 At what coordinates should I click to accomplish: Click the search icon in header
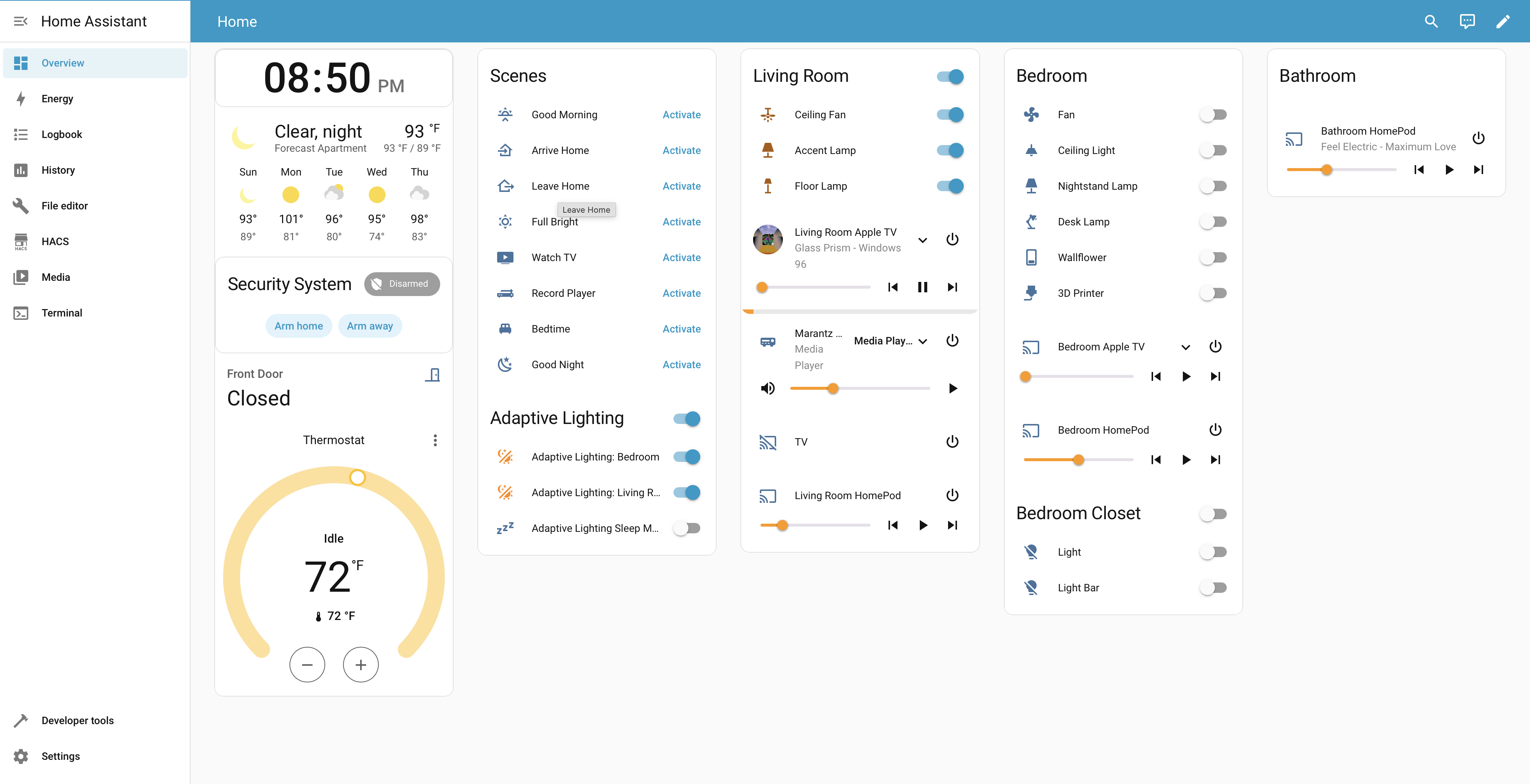1431,22
